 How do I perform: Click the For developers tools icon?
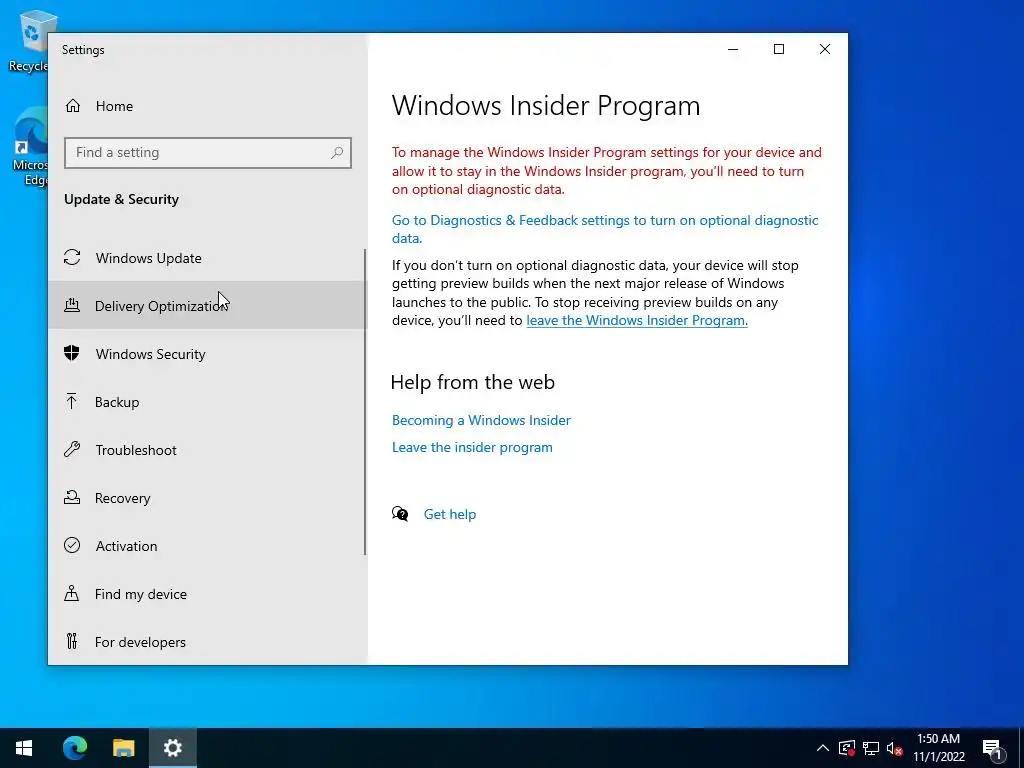click(72, 641)
